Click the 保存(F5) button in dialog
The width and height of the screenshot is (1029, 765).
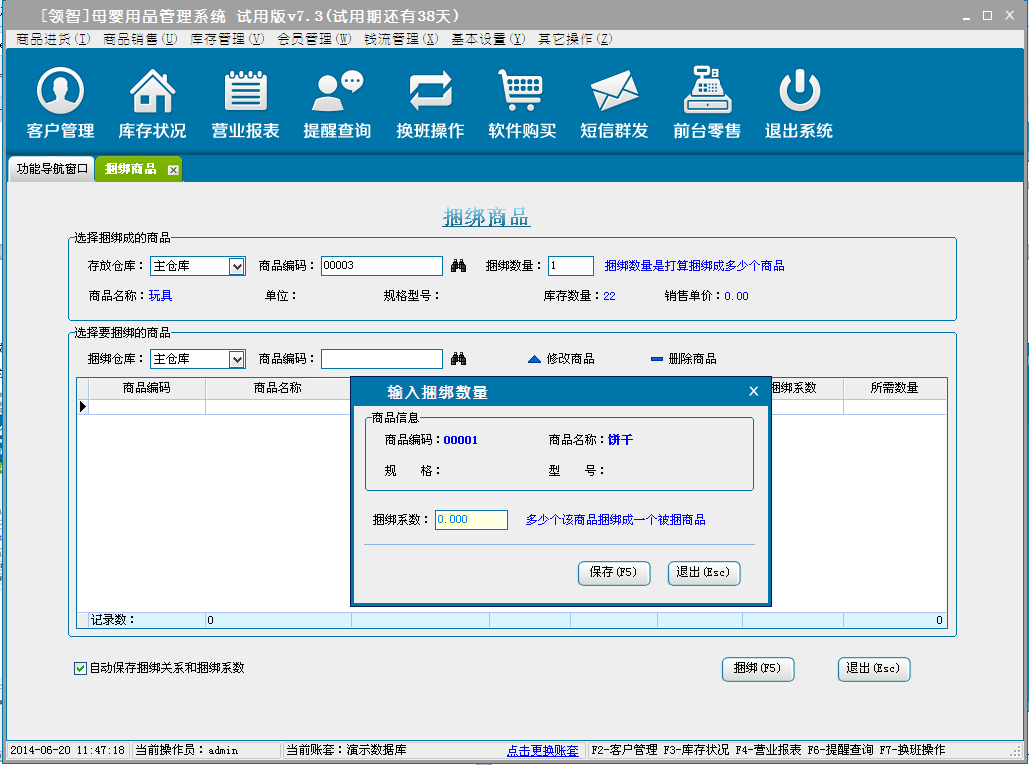pos(614,573)
